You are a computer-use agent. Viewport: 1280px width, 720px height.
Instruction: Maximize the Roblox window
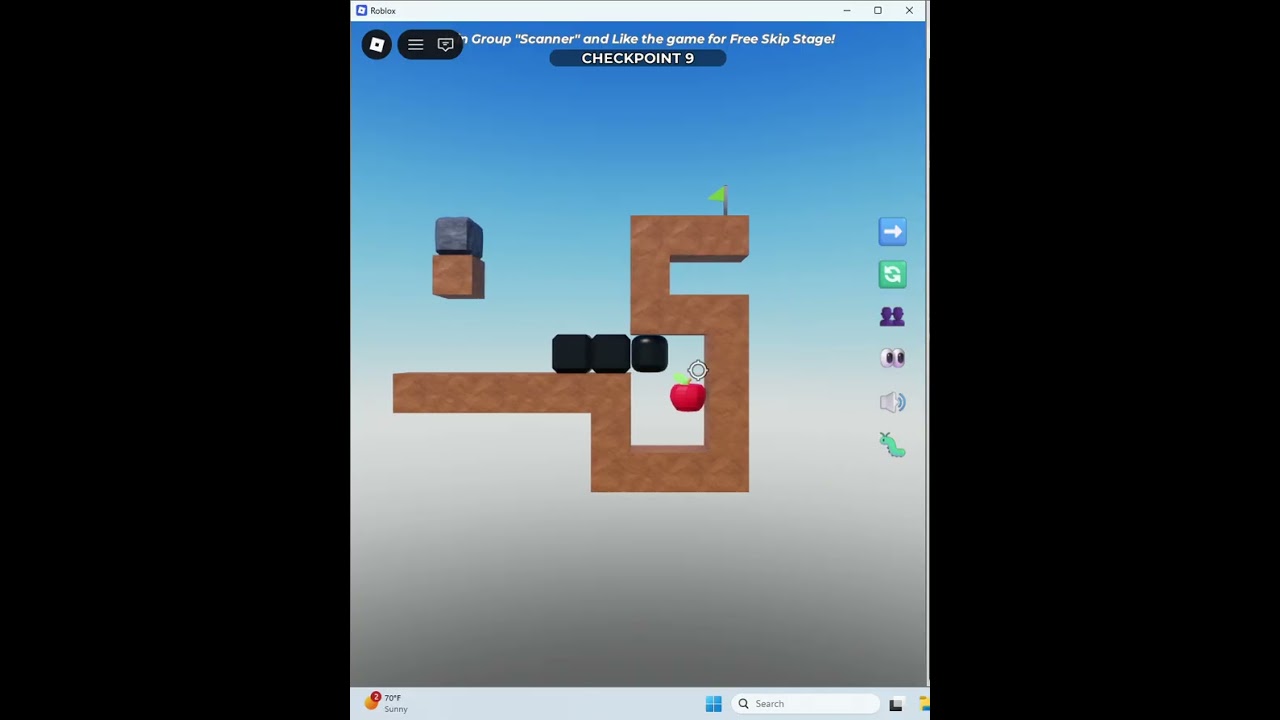click(878, 10)
